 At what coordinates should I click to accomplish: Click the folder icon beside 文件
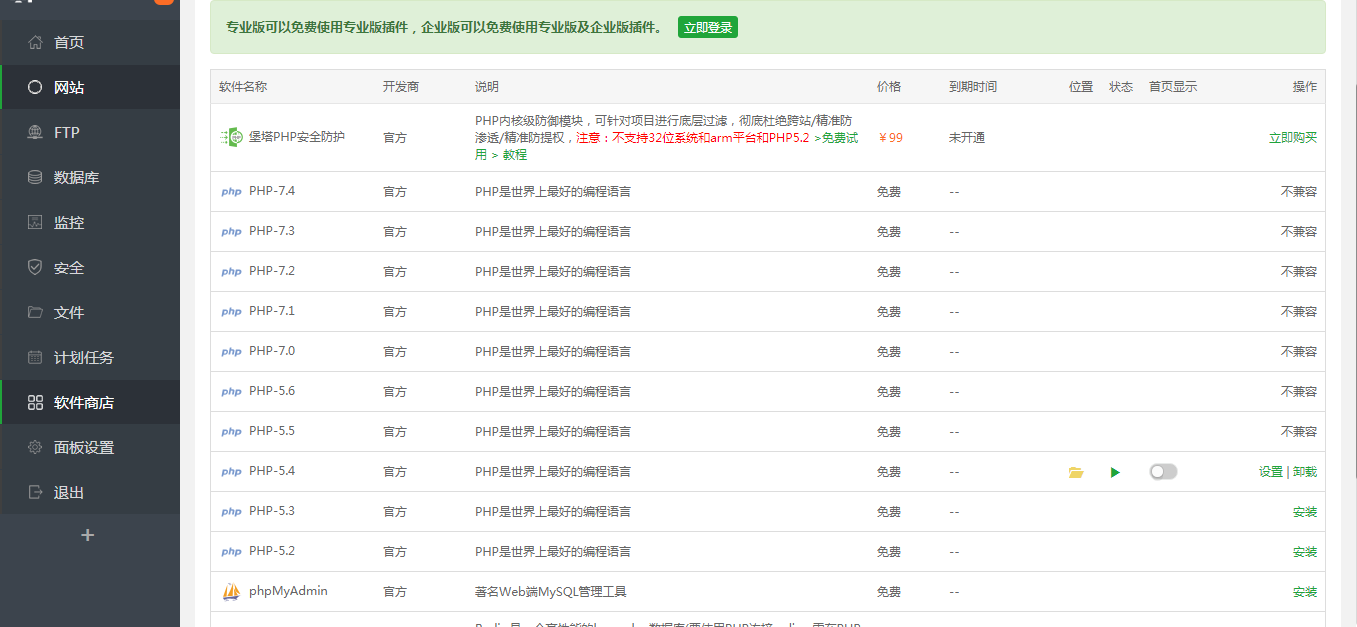[x=35, y=312]
